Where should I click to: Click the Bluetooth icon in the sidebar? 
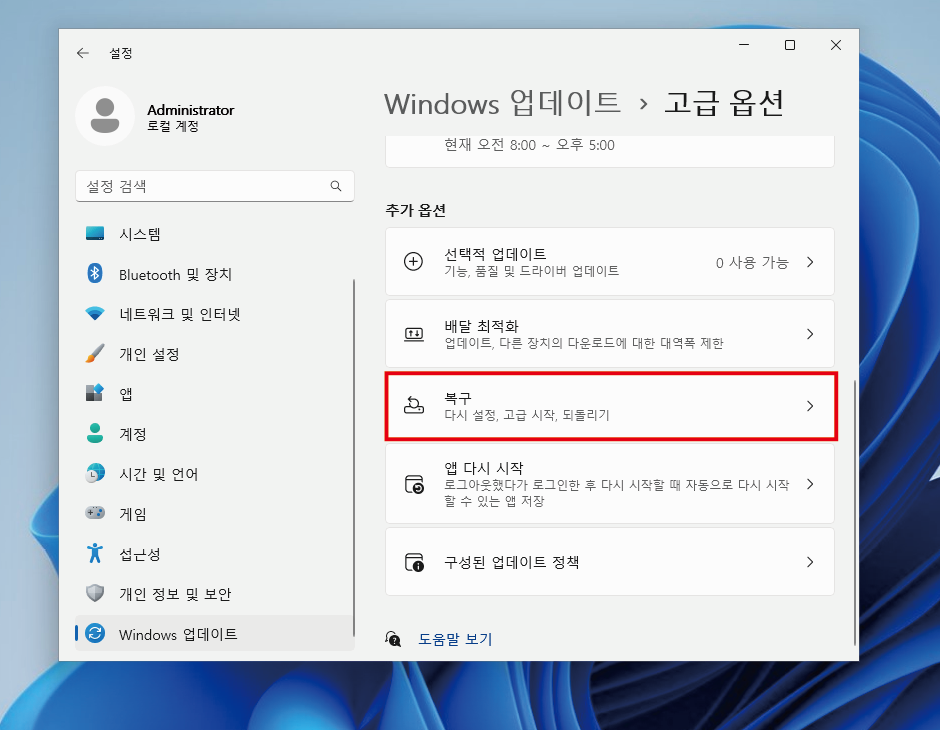click(95, 274)
